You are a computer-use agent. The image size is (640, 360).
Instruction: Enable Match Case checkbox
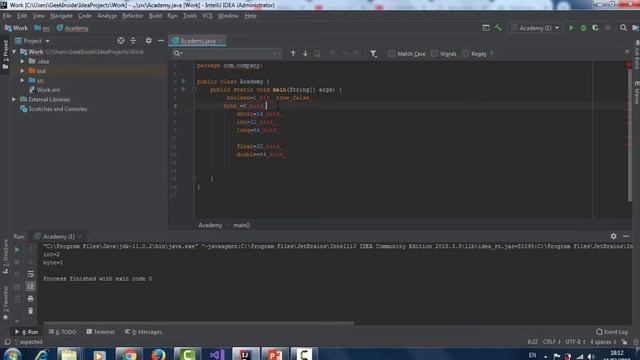click(391, 53)
